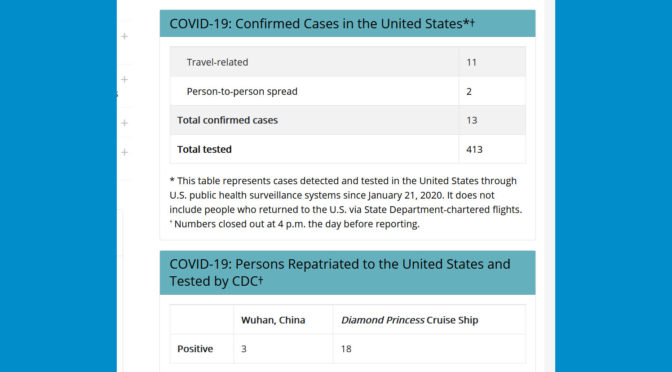Click the Positive row label

tap(195, 349)
